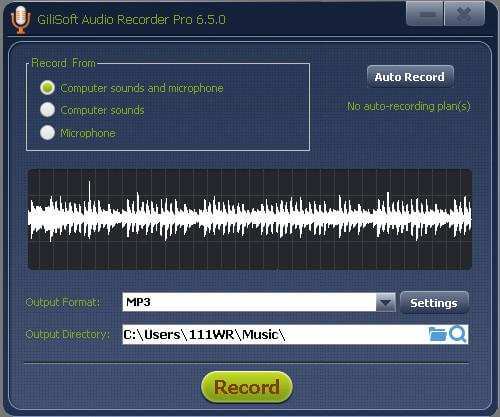Click the Microphone option label text

pos(88,133)
